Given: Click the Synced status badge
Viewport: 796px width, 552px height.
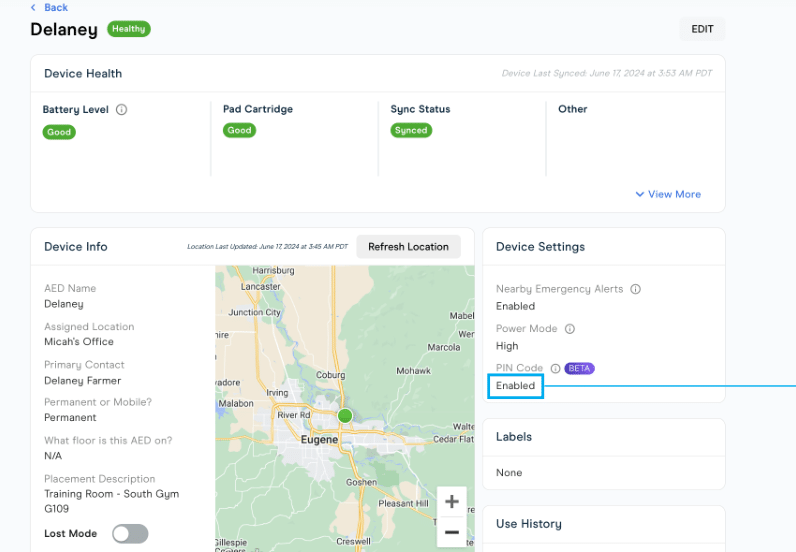Looking at the screenshot, I should pyautogui.click(x=411, y=130).
